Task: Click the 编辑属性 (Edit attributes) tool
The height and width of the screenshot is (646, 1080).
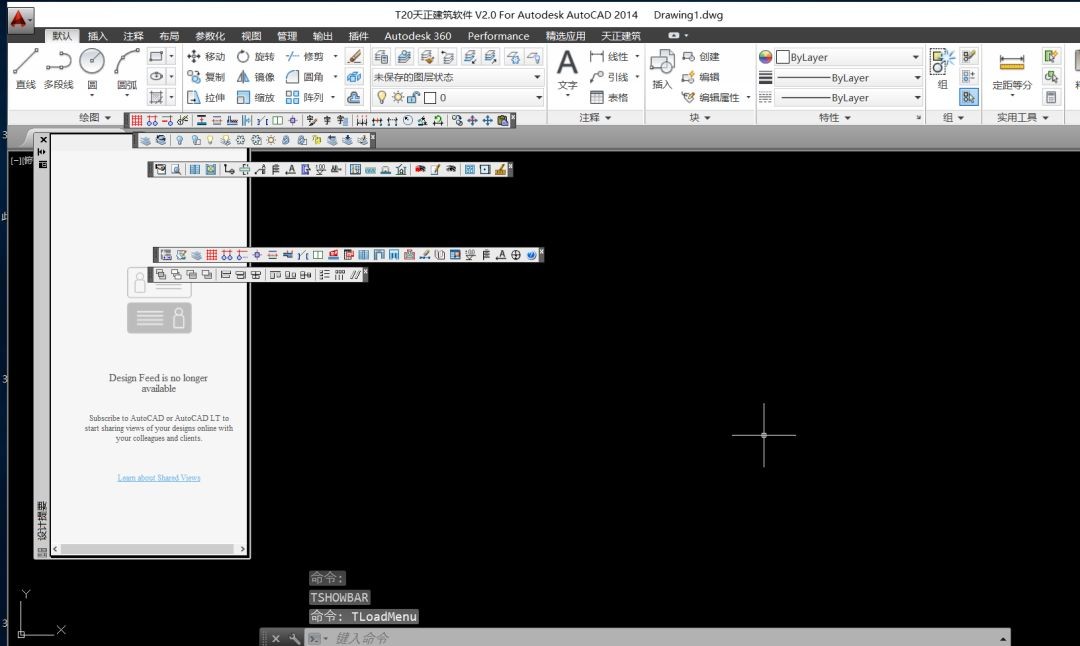Action: pyautogui.click(x=711, y=97)
